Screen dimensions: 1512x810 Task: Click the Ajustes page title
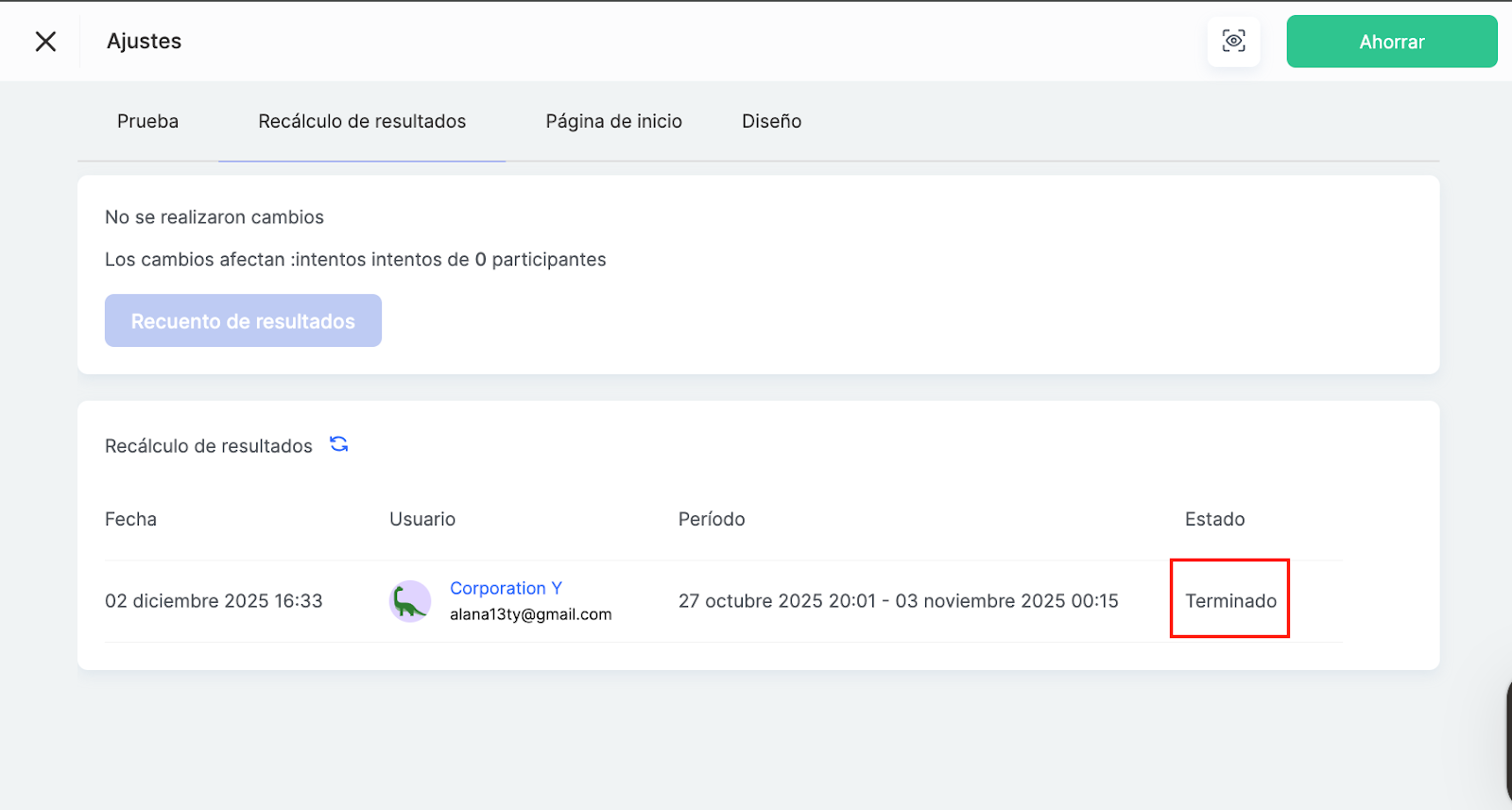click(144, 42)
